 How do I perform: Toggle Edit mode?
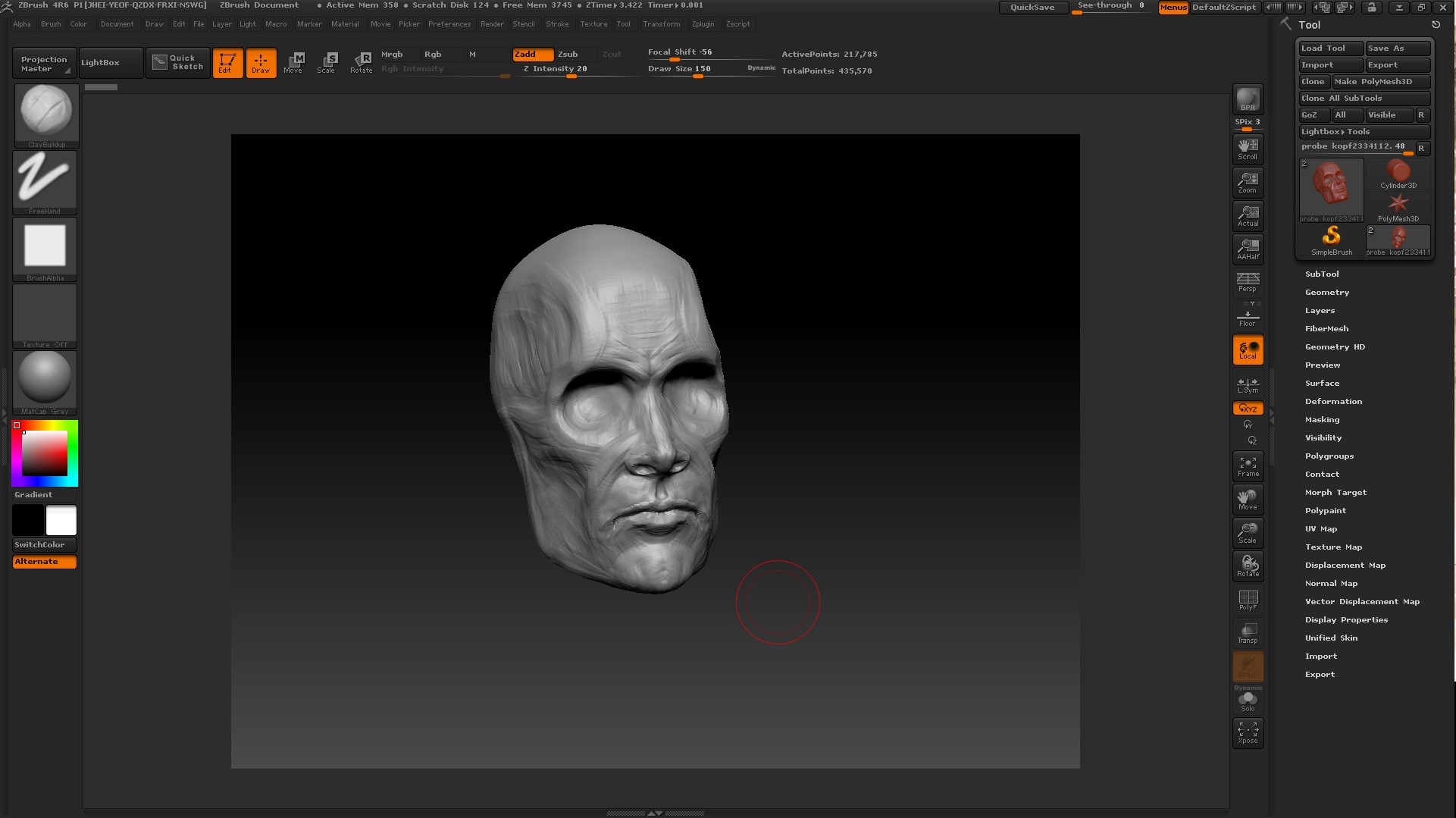[x=227, y=62]
